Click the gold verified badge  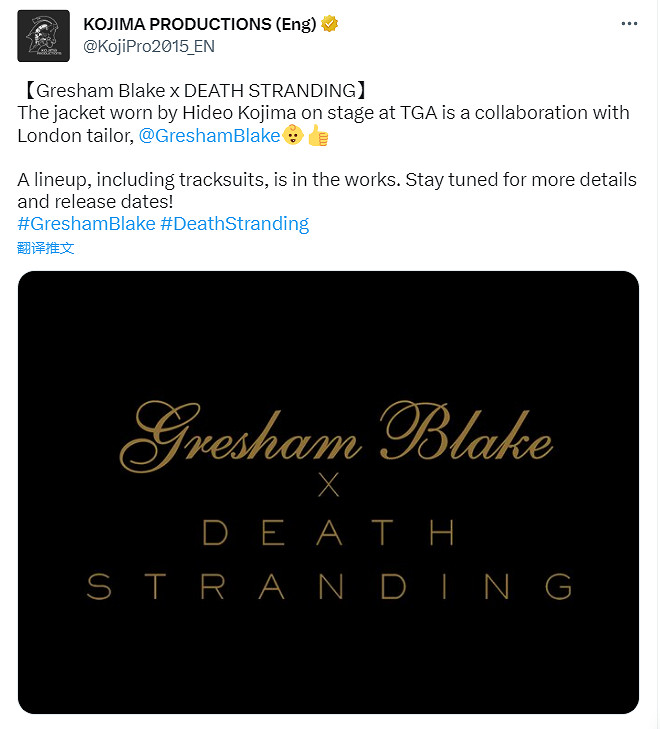pyautogui.click(x=329, y=24)
